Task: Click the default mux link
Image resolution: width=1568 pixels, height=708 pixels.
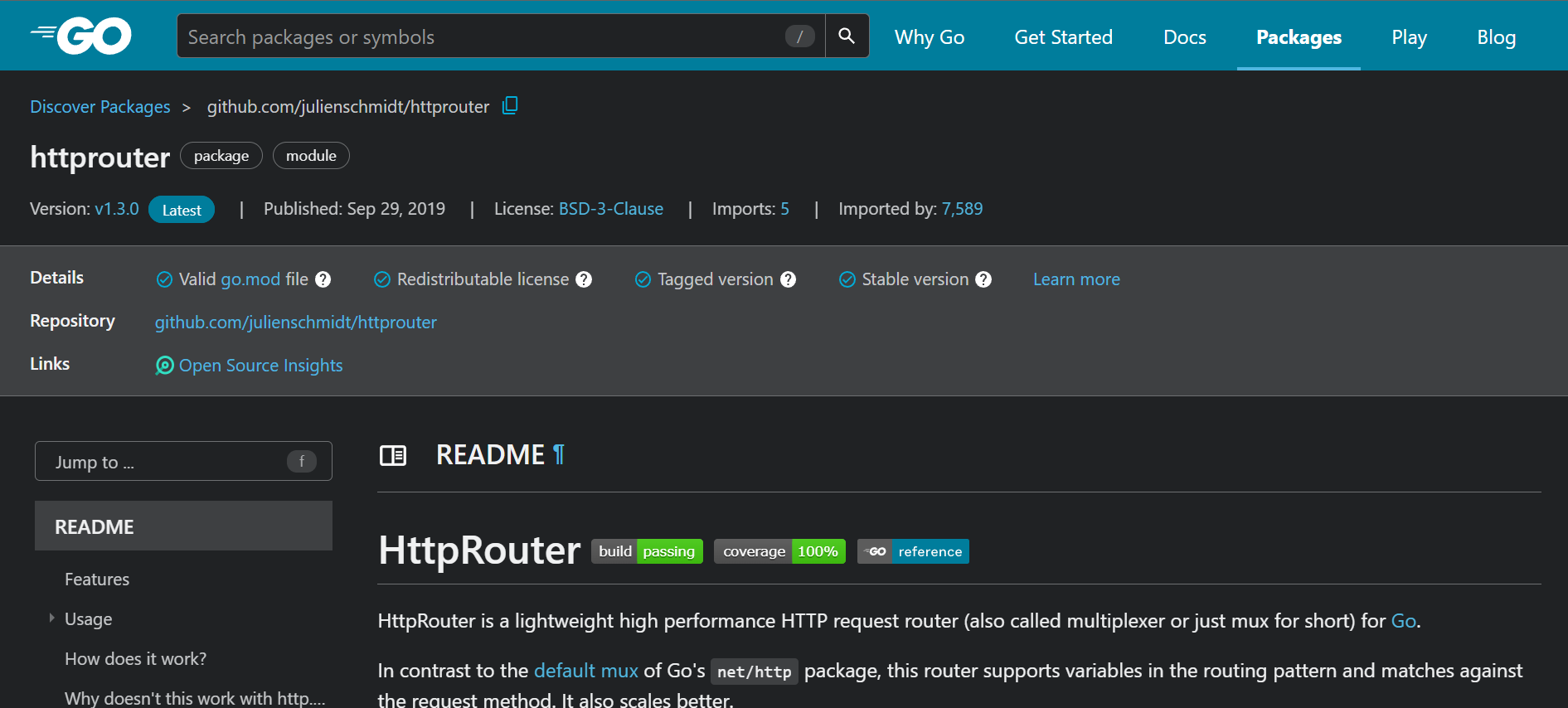Action: 586,671
